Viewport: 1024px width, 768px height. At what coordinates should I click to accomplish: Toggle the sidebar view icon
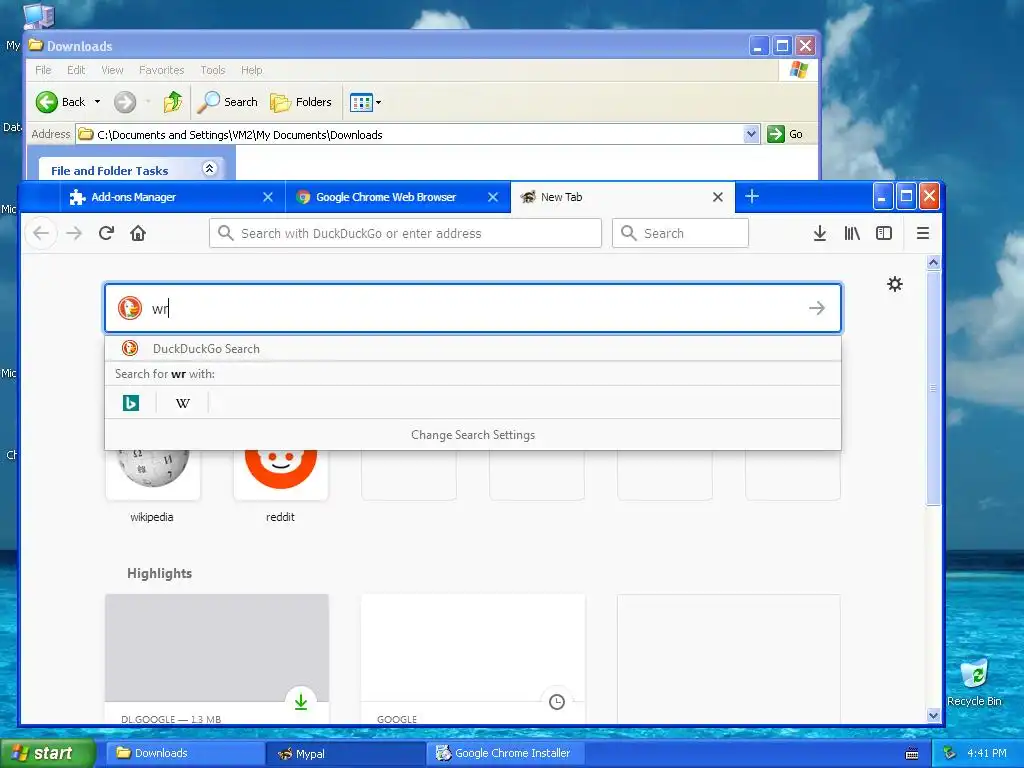pos(884,233)
